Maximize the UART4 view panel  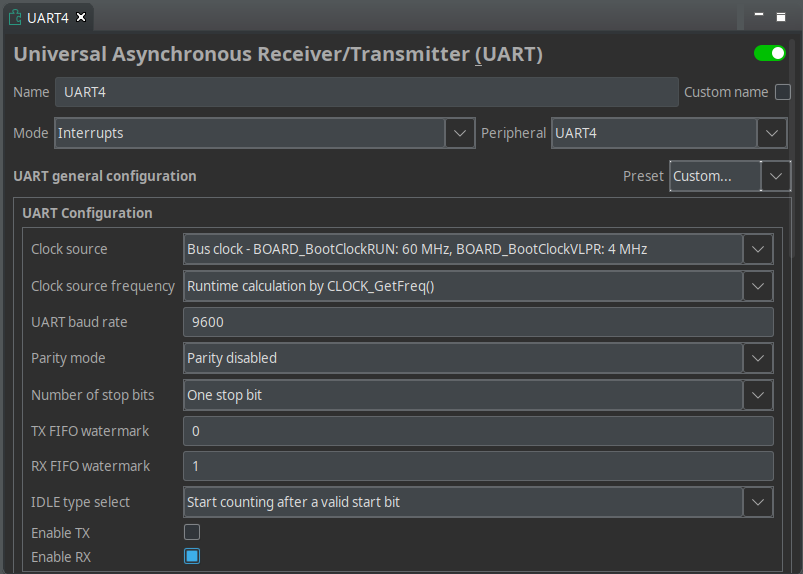pos(781,16)
